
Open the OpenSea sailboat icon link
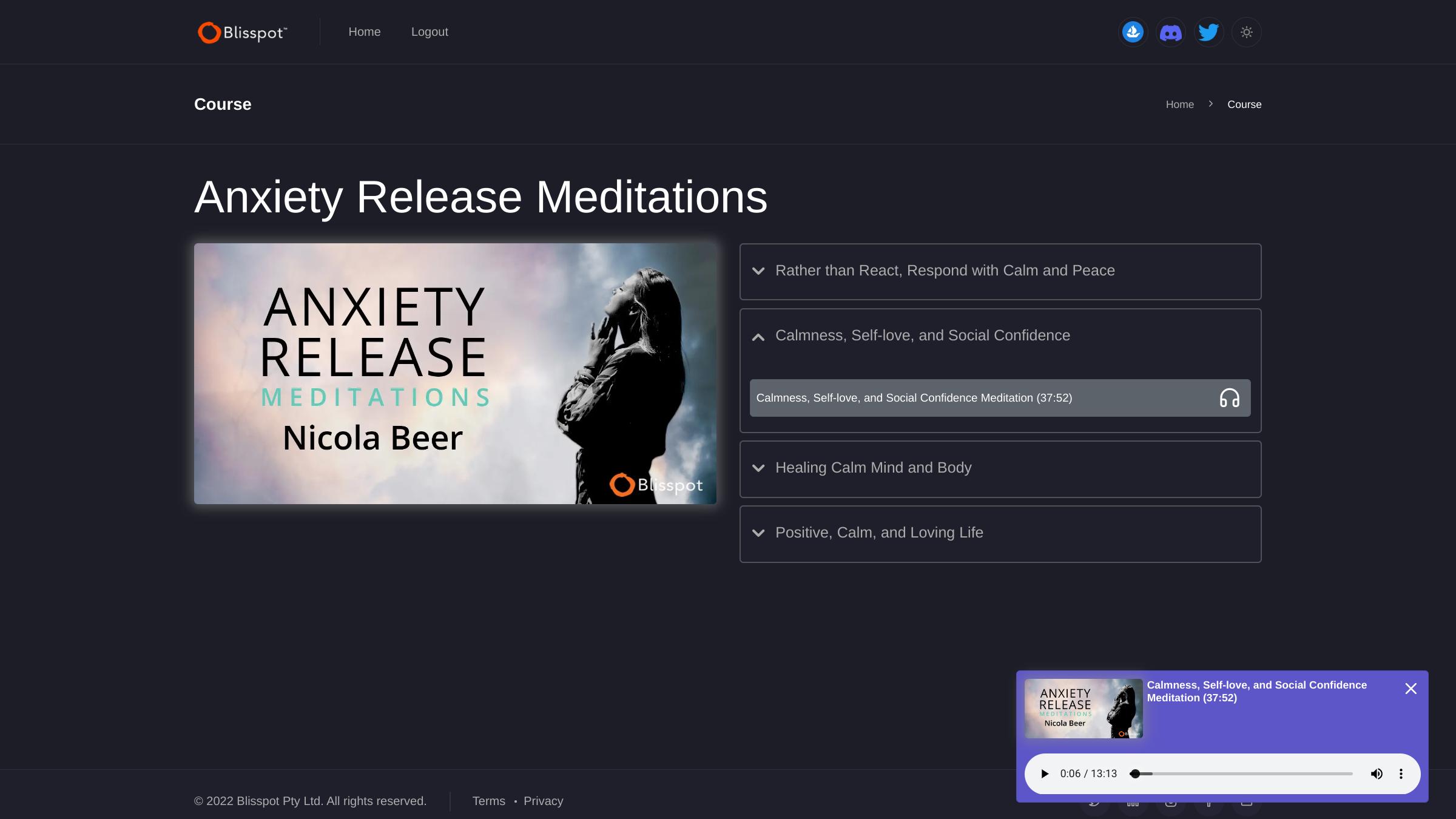coord(1133,32)
